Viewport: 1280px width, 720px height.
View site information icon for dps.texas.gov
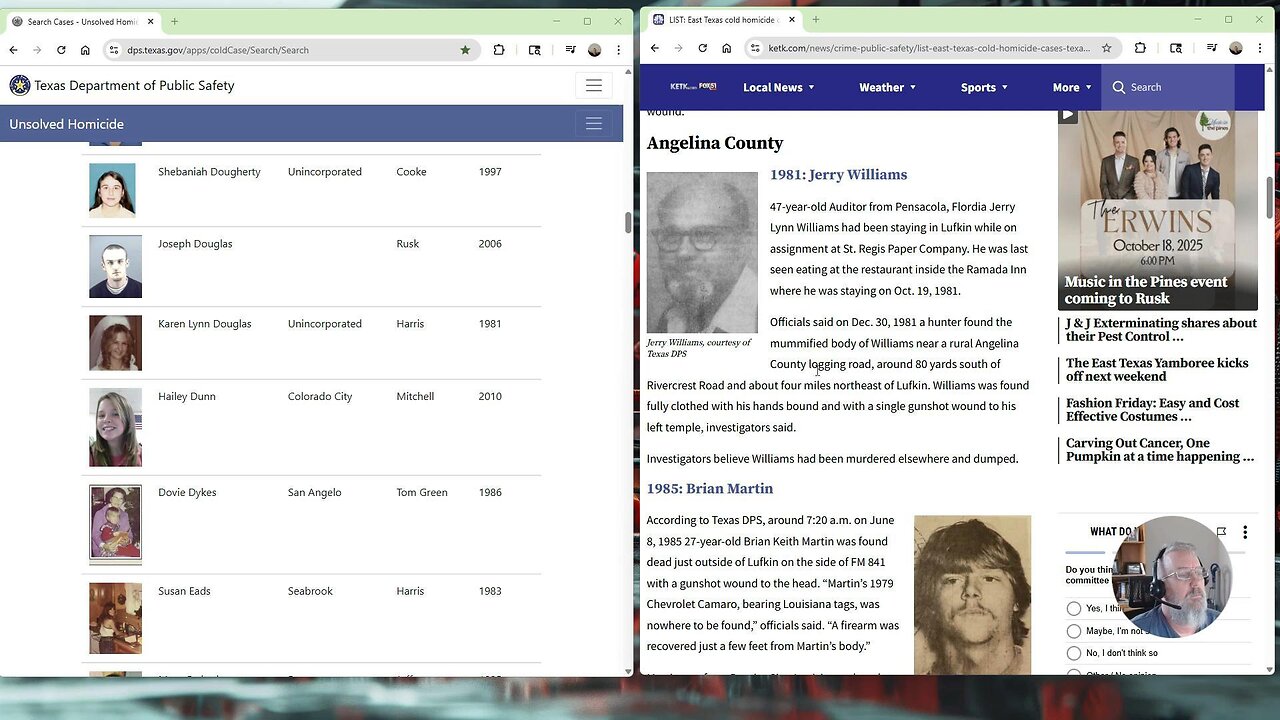114,50
